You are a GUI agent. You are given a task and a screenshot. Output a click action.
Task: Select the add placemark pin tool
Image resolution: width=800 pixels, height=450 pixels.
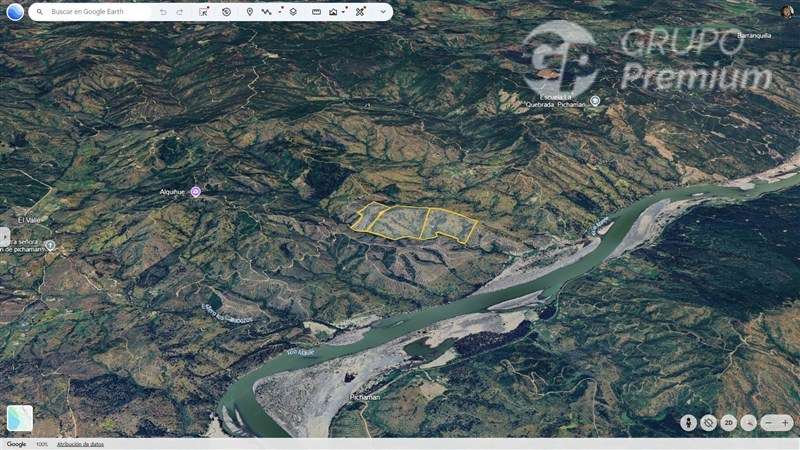point(249,12)
